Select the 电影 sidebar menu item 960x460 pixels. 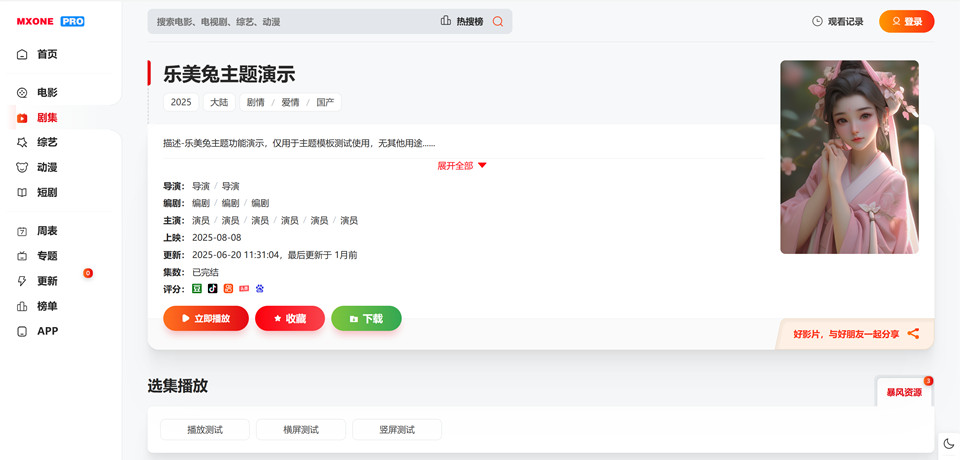pyautogui.click(x=47, y=92)
